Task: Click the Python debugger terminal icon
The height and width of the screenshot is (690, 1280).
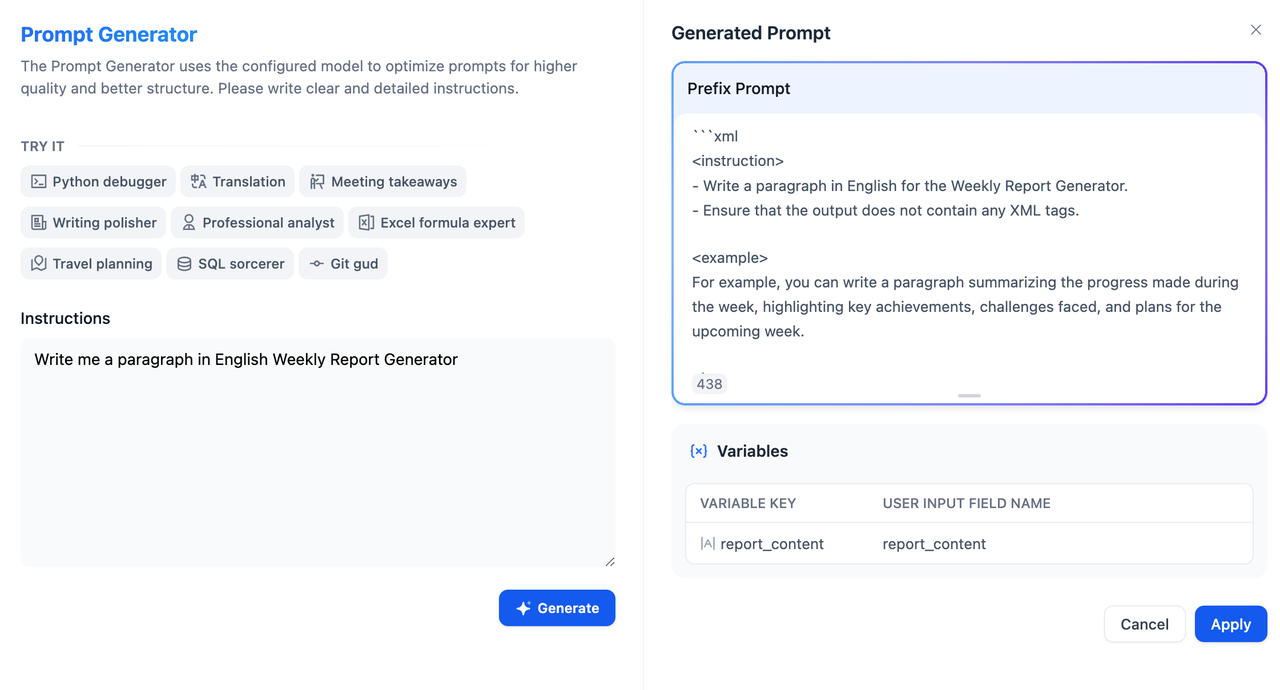Action: tap(39, 182)
